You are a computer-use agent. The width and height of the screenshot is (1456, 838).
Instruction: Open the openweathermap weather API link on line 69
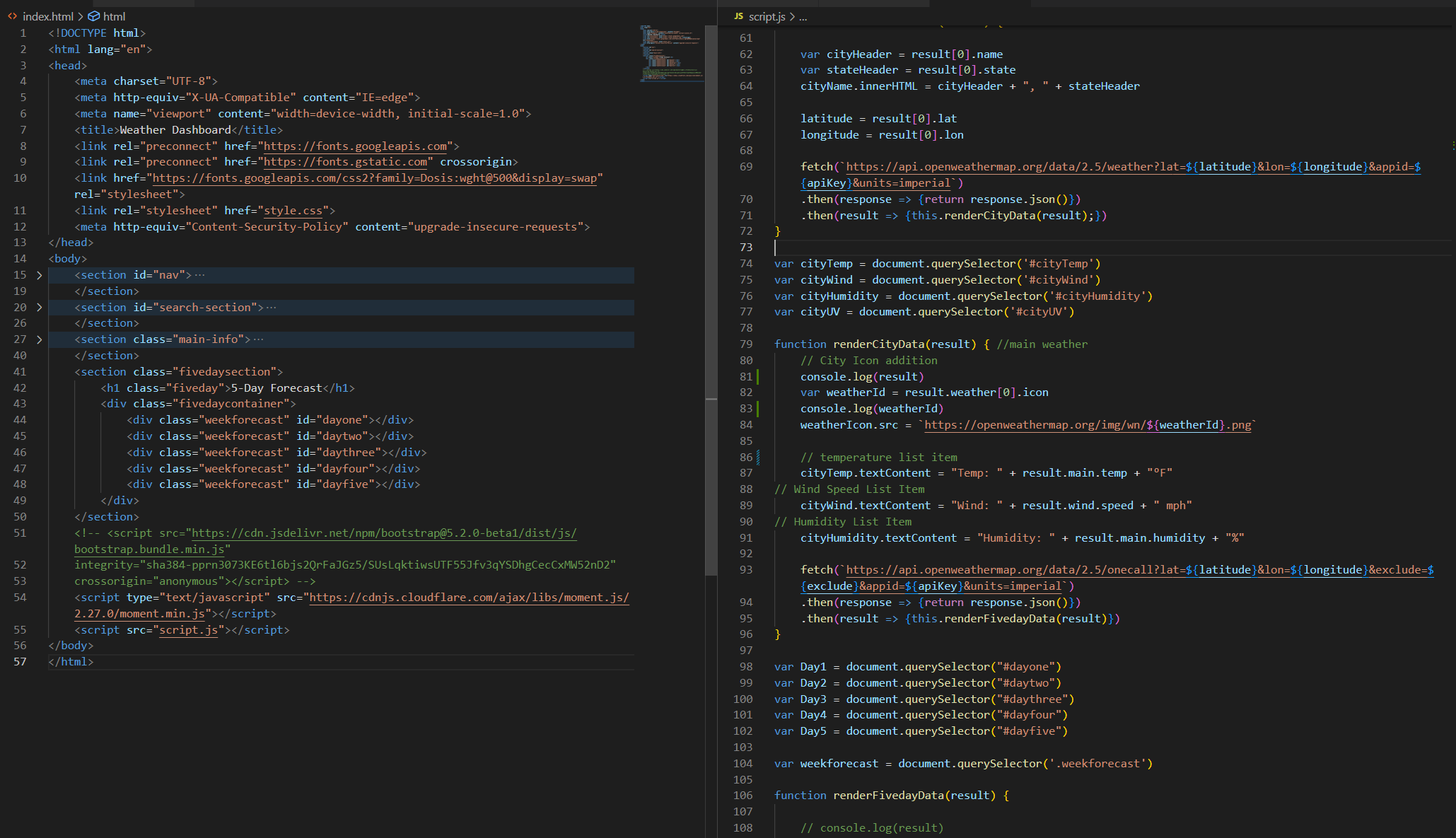[1134, 167]
